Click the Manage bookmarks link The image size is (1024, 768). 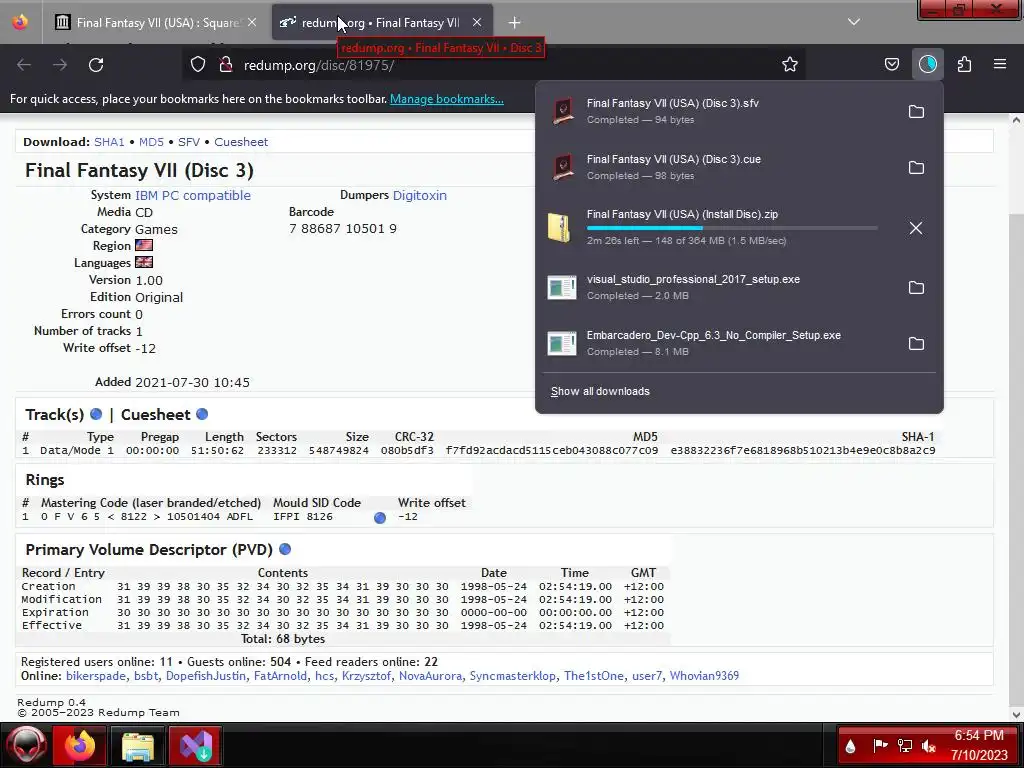(x=447, y=99)
